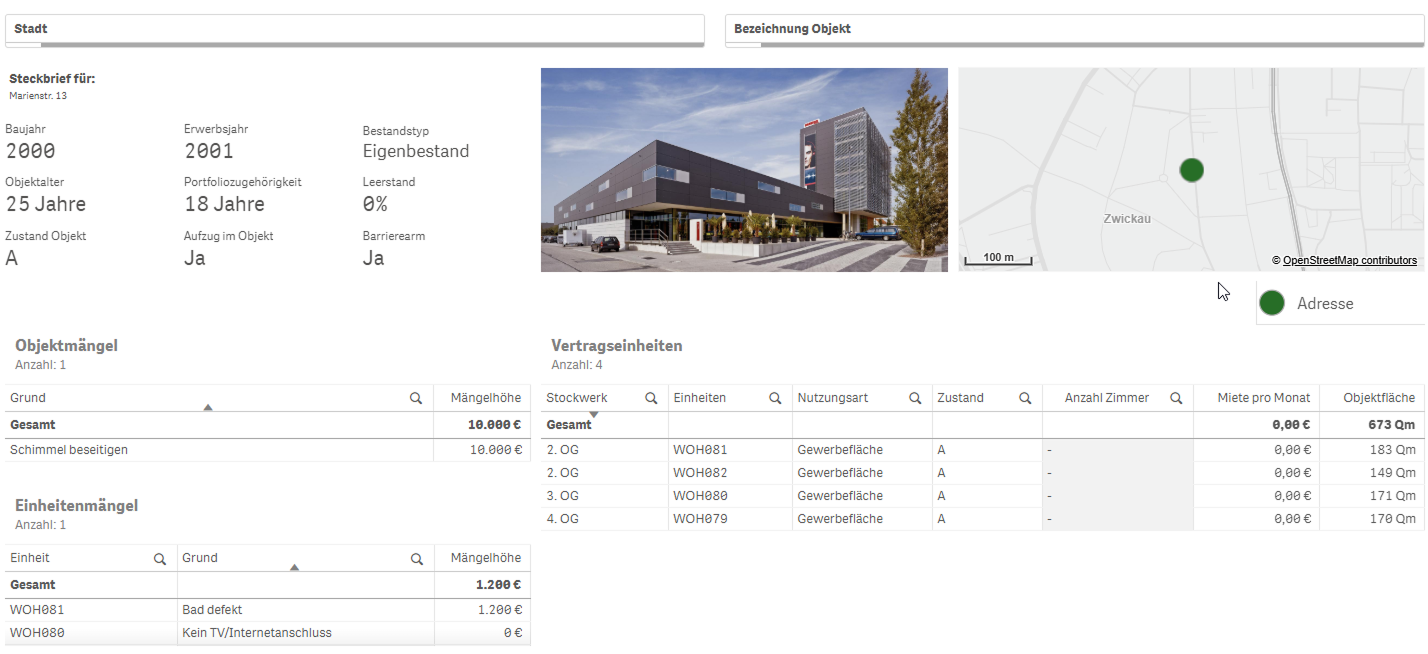Viewport: 1428px width, 654px height.
Task: Click the 183 Qm Objektfläche cell
Action: click(x=1393, y=450)
